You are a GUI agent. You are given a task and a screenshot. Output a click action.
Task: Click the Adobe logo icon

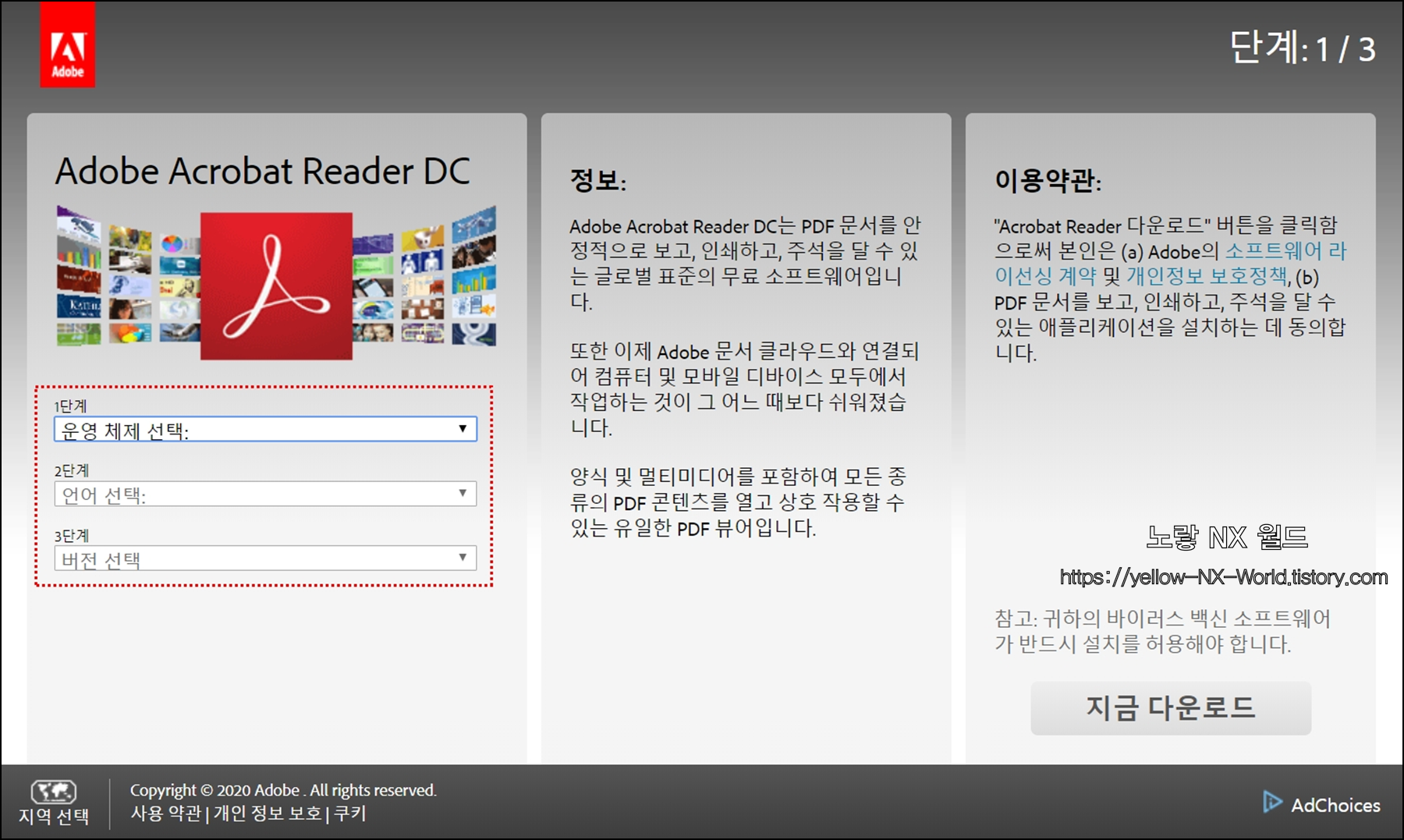68,44
